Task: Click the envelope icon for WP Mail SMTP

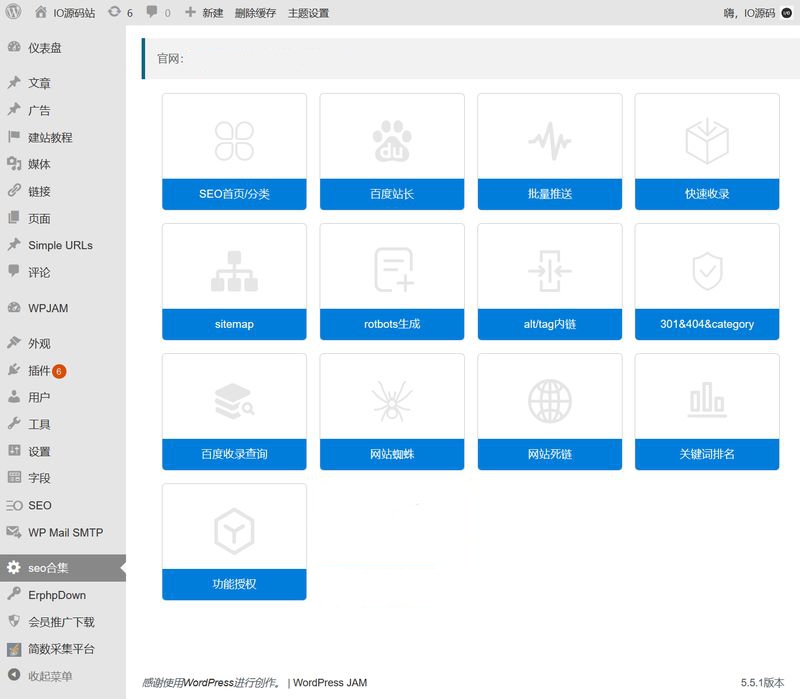Action: pos(14,532)
